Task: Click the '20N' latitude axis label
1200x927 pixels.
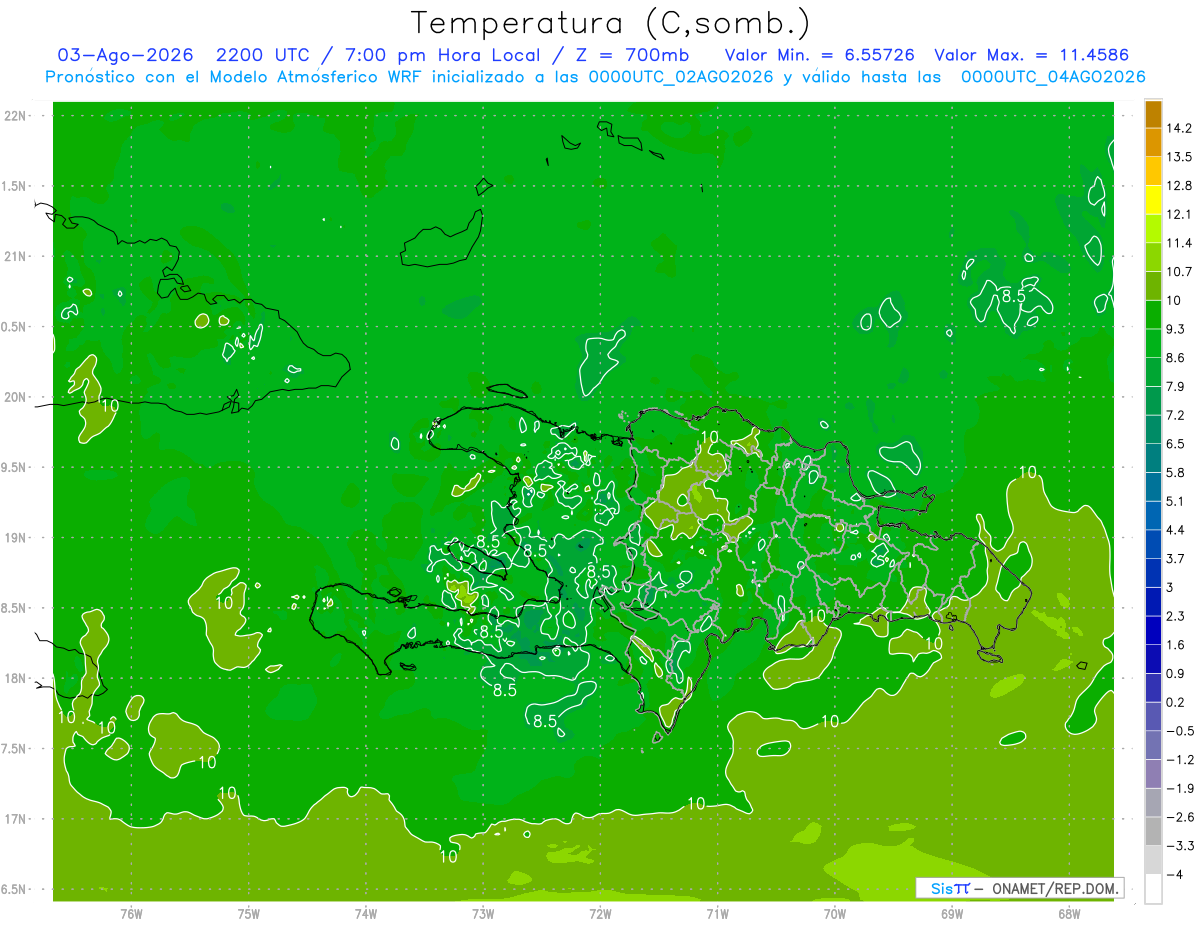Action: coord(16,398)
